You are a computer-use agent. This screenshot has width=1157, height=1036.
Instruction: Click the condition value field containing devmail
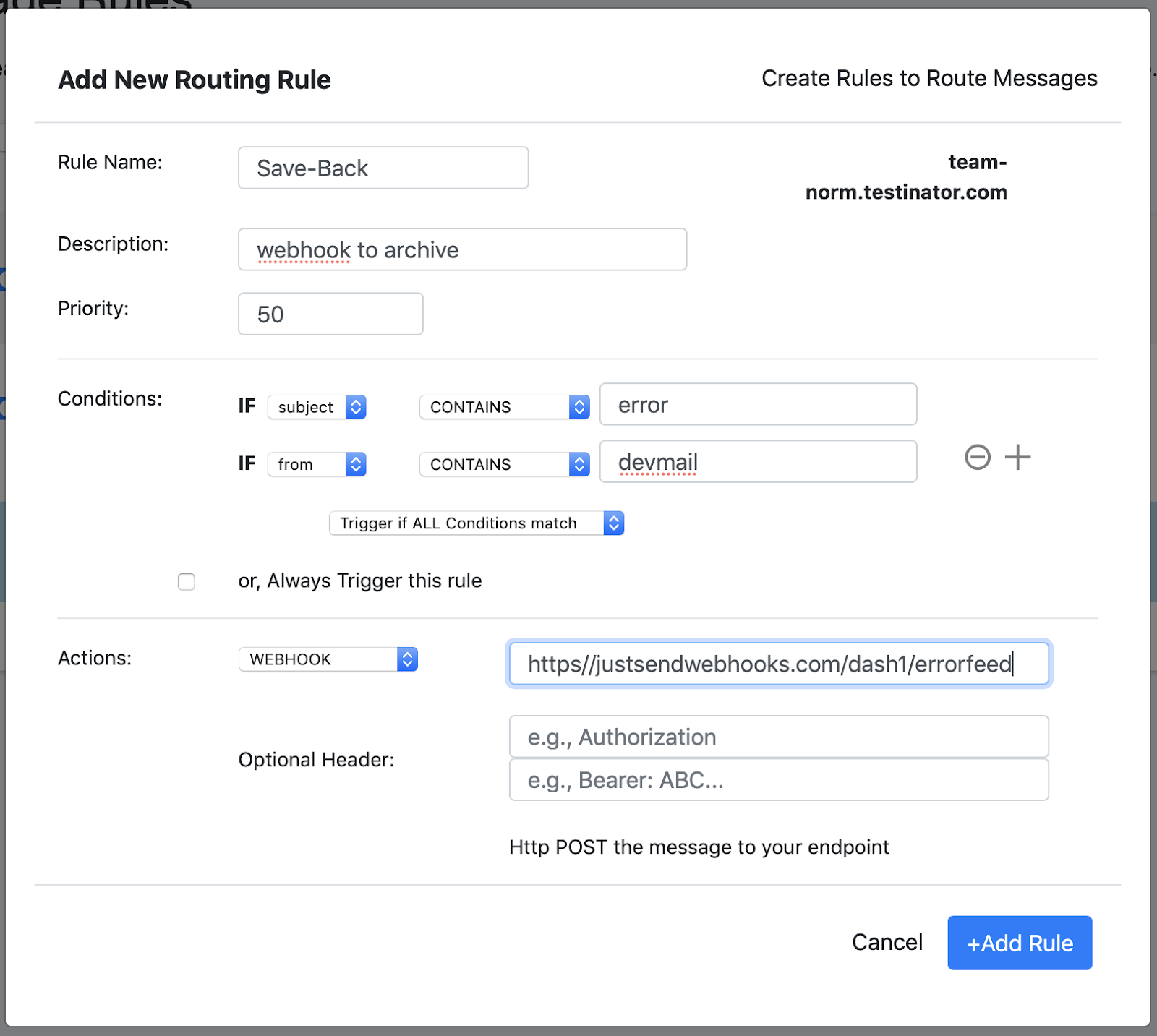(x=758, y=462)
